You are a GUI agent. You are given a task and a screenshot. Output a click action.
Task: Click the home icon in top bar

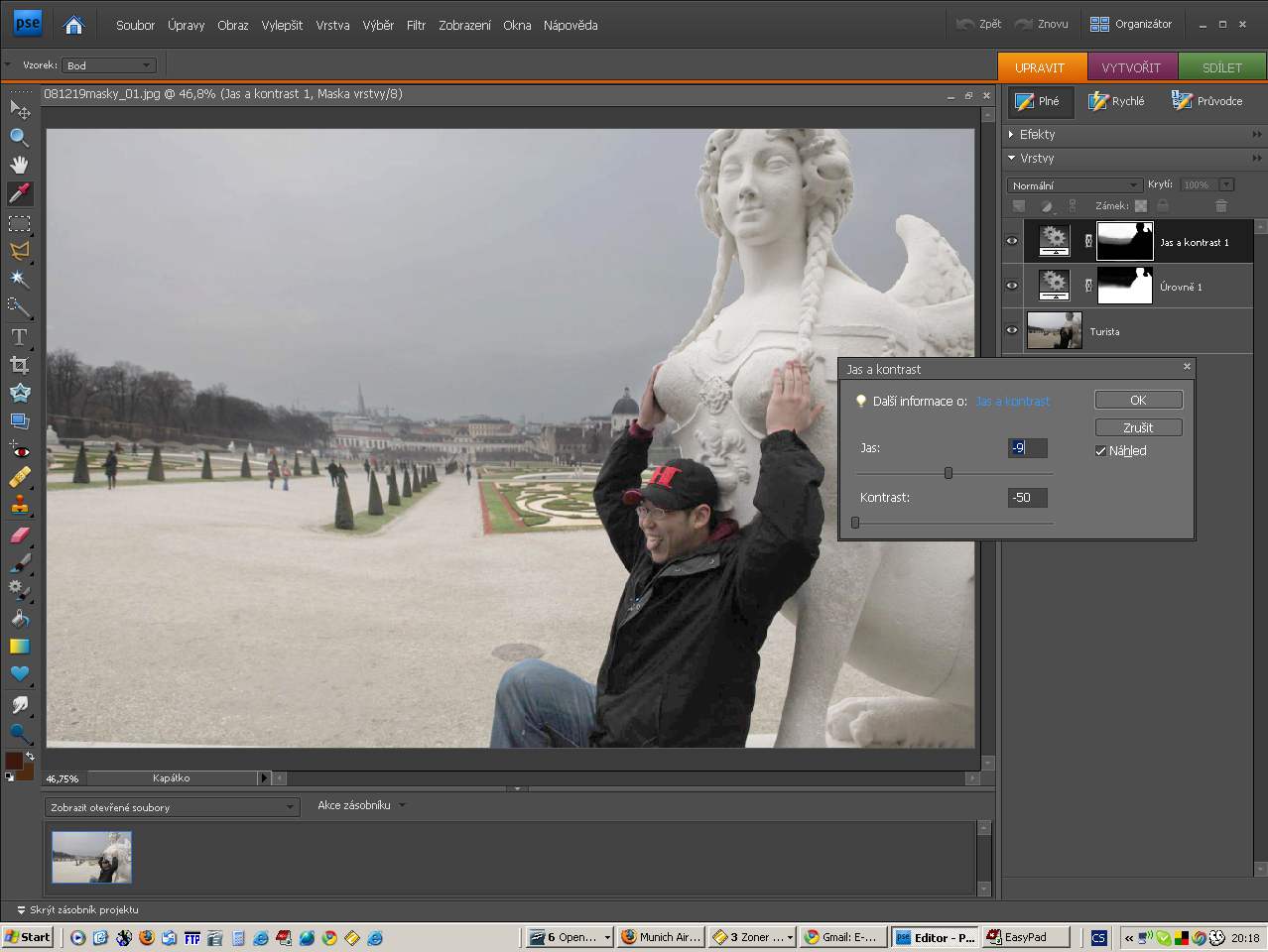(x=73, y=25)
